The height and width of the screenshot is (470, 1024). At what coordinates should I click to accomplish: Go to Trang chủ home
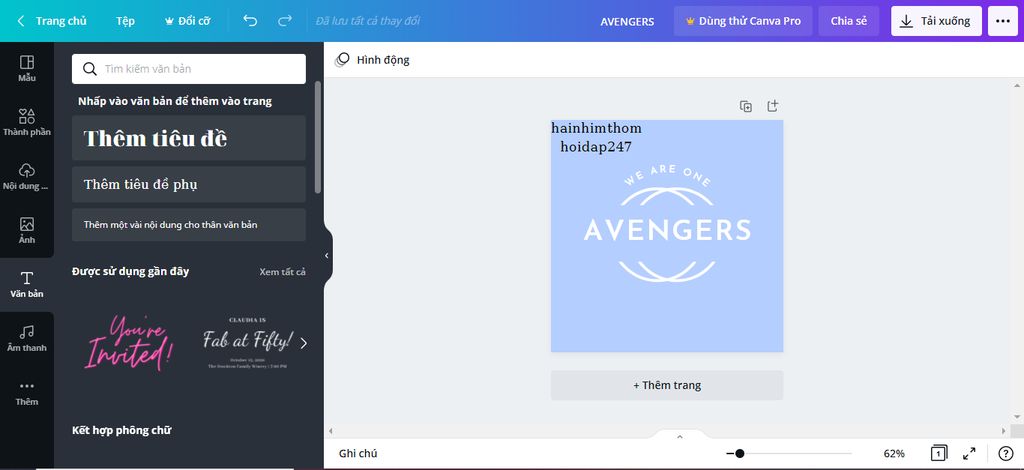(61, 21)
